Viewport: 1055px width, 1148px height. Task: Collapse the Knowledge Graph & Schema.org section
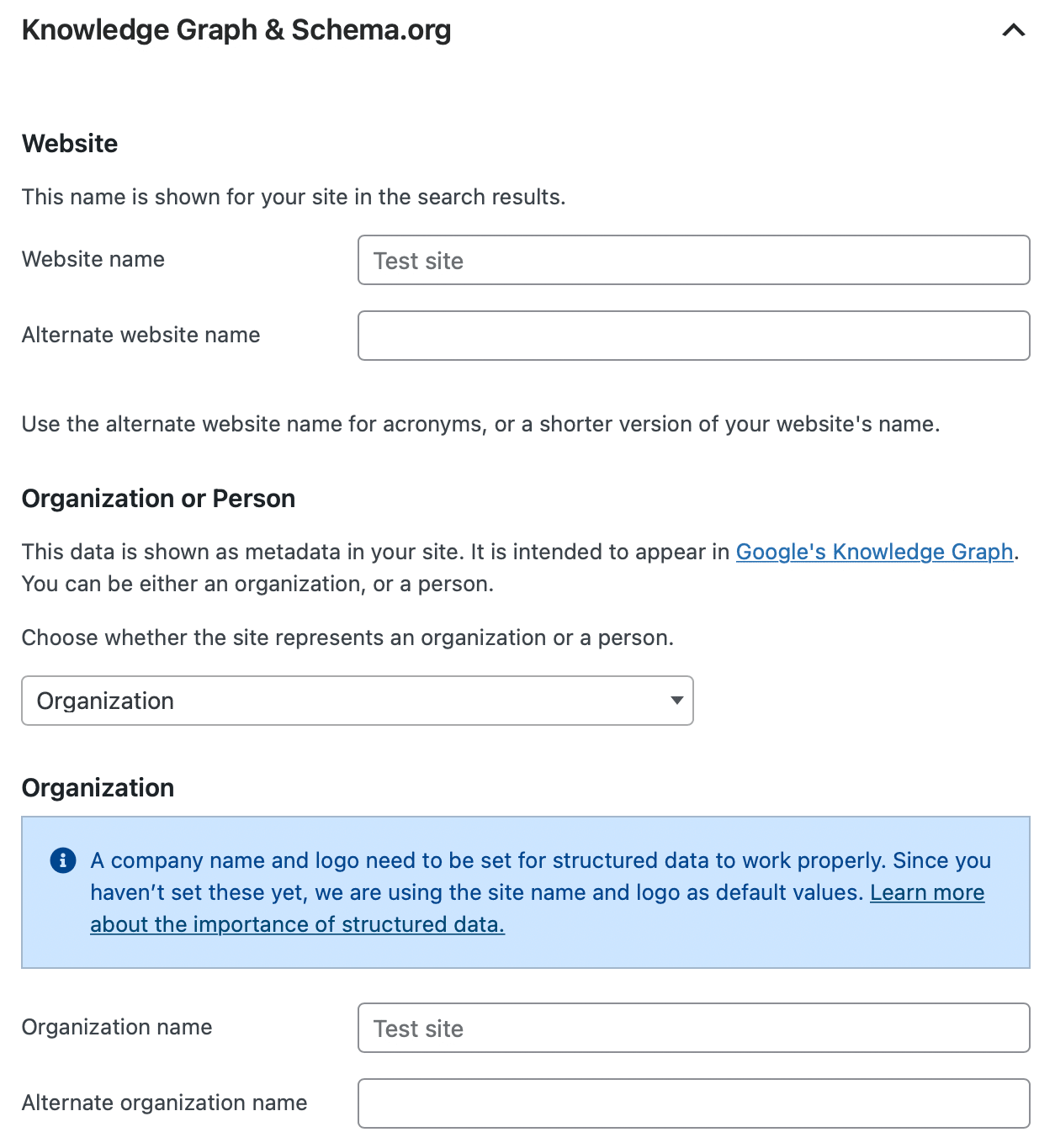point(1013,30)
